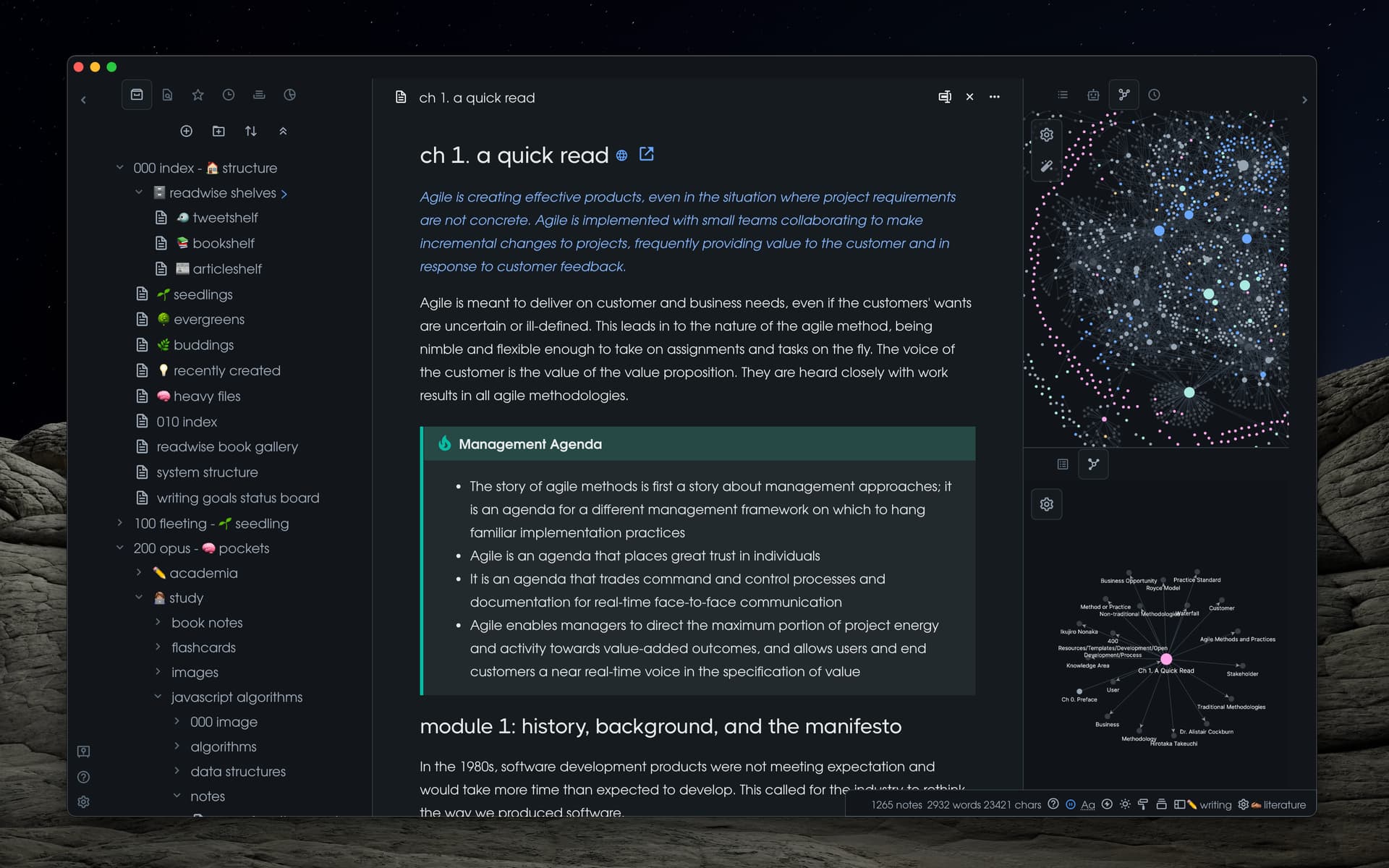Toggle the blue pause icon in status bar
The width and height of the screenshot is (1389, 868).
click(x=1071, y=804)
